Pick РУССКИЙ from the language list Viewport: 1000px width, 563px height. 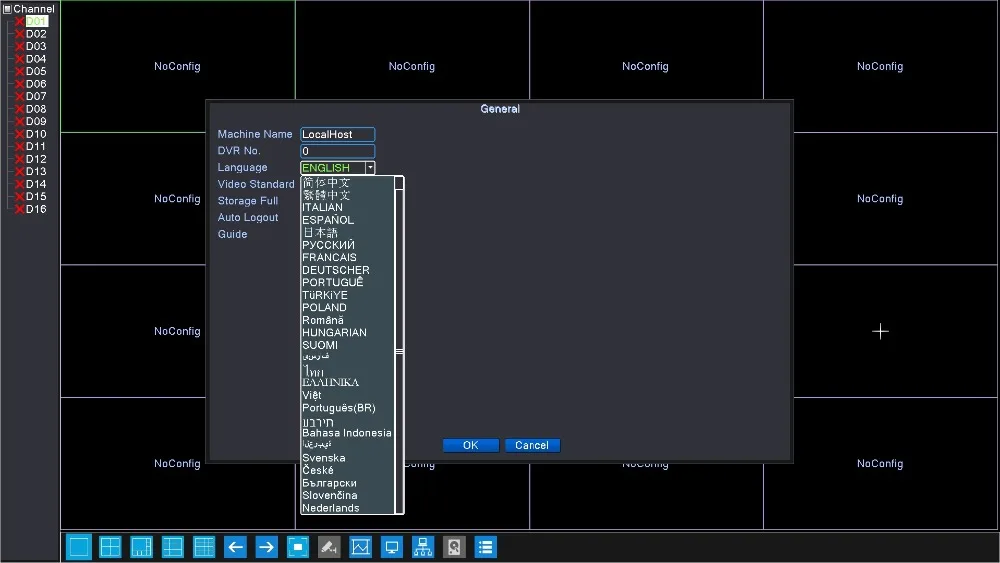coord(328,245)
